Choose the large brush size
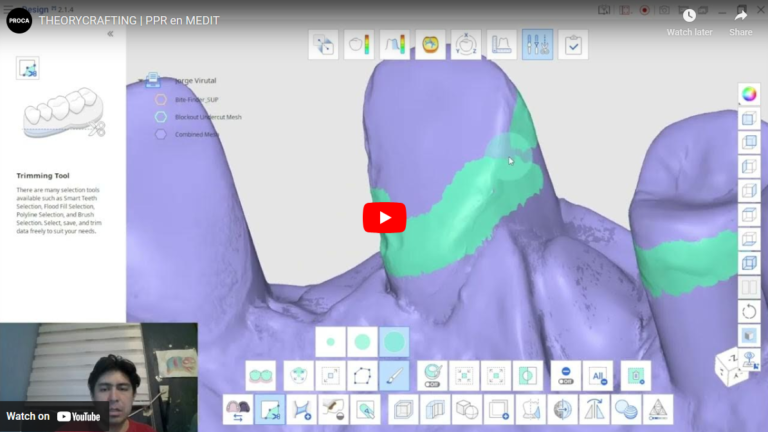The height and width of the screenshot is (432, 768). pos(394,342)
